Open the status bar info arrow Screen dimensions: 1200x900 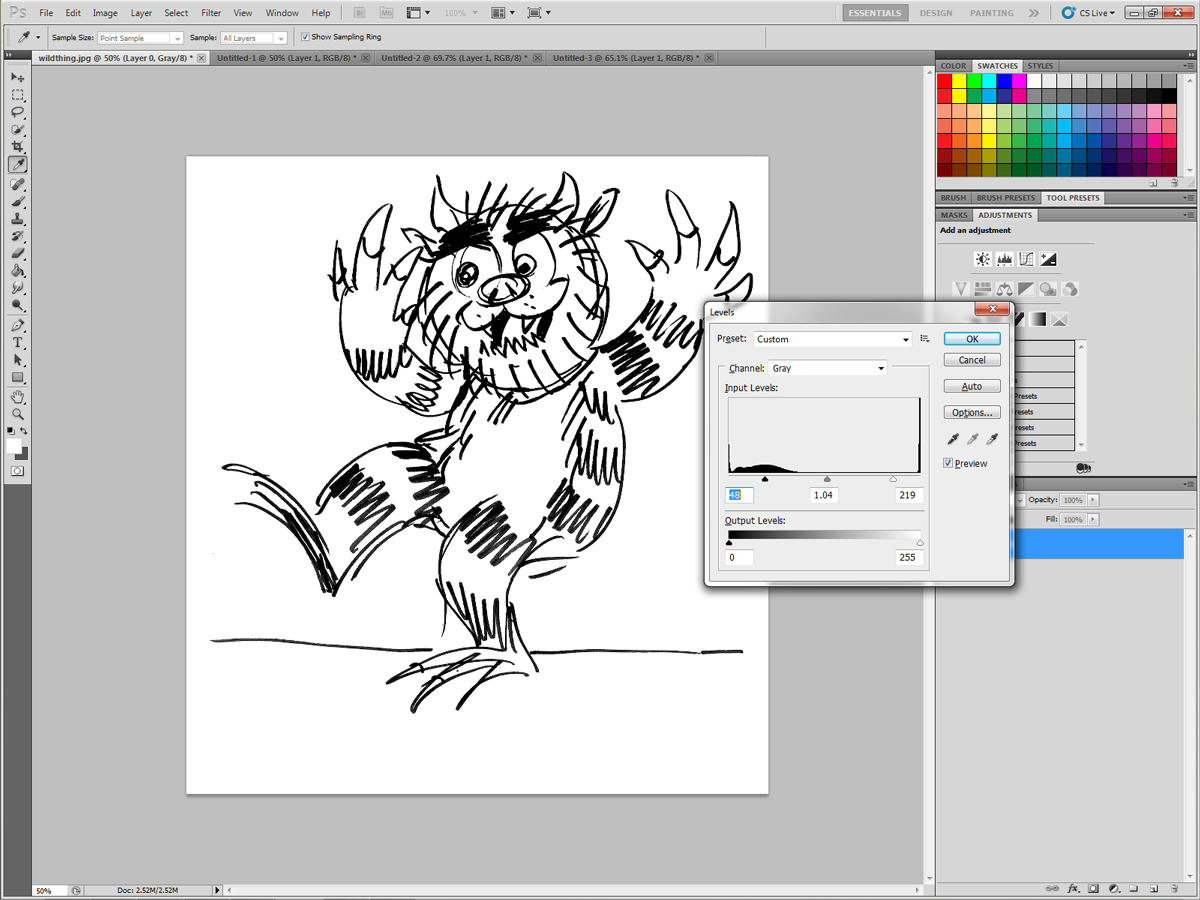(217, 890)
